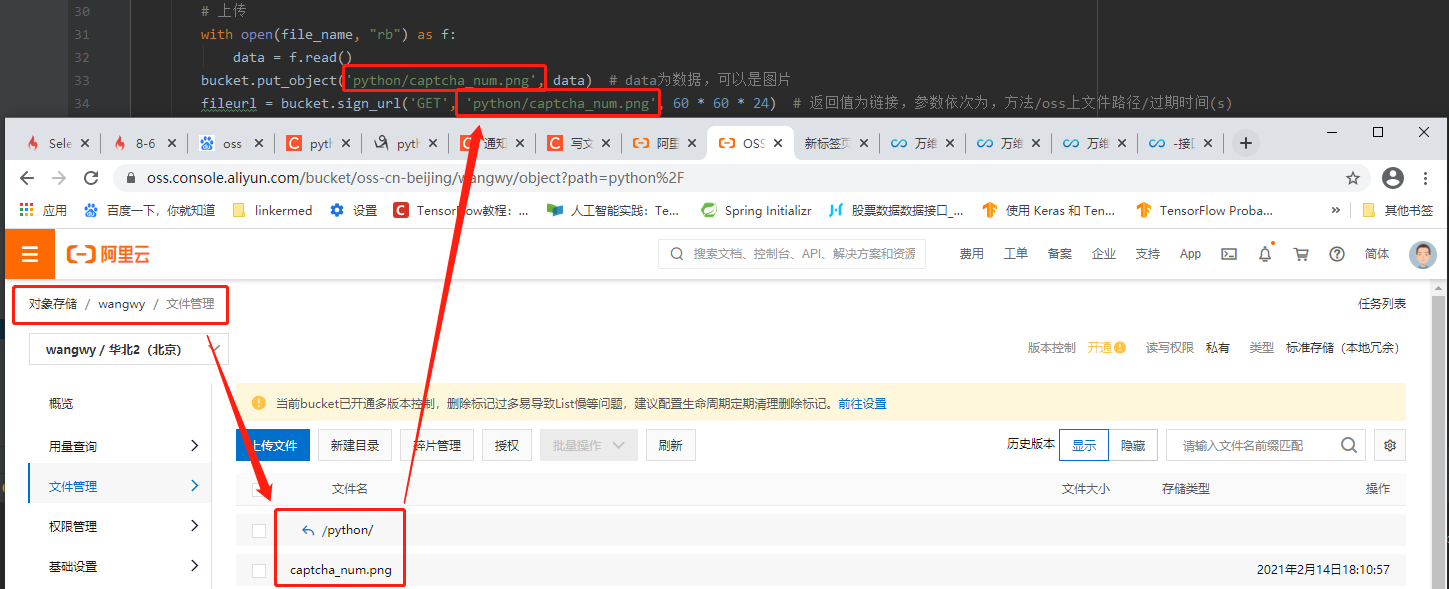Image resolution: width=1449 pixels, height=589 pixels.
Task: Click the browser forward arrow
Action: coord(59,178)
